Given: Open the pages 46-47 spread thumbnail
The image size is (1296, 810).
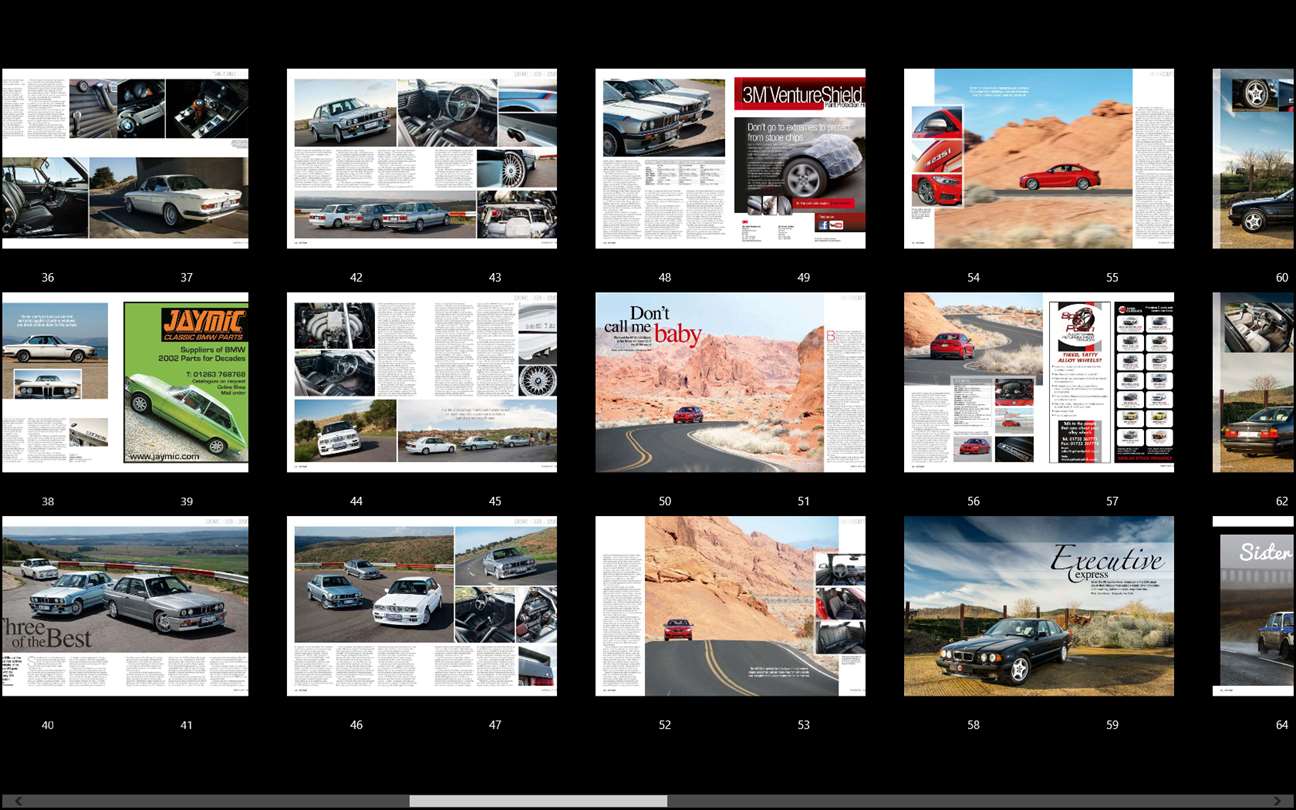Looking at the screenshot, I should pos(422,606).
